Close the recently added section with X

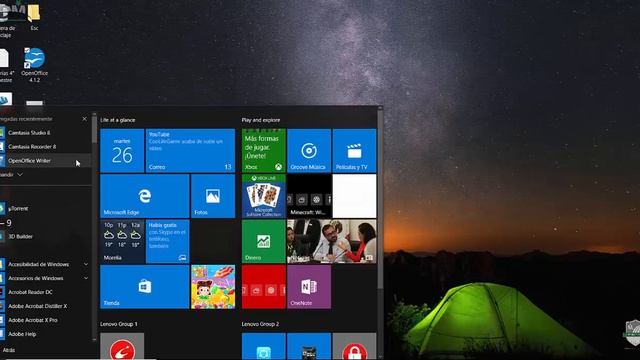pyautogui.click(x=84, y=119)
